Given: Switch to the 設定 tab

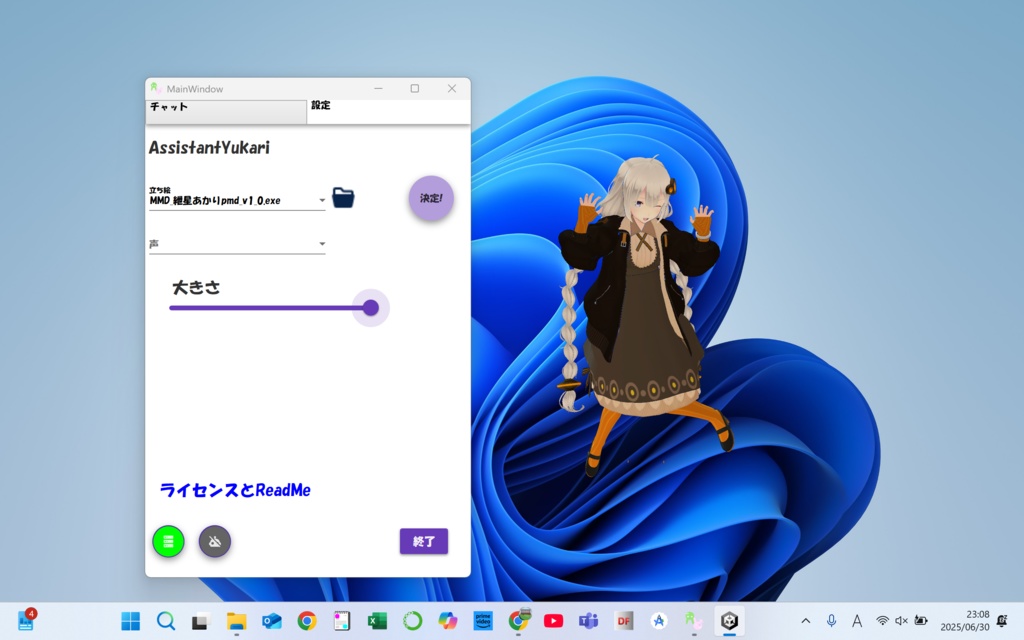Looking at the screenshot, I should (389, 112).
